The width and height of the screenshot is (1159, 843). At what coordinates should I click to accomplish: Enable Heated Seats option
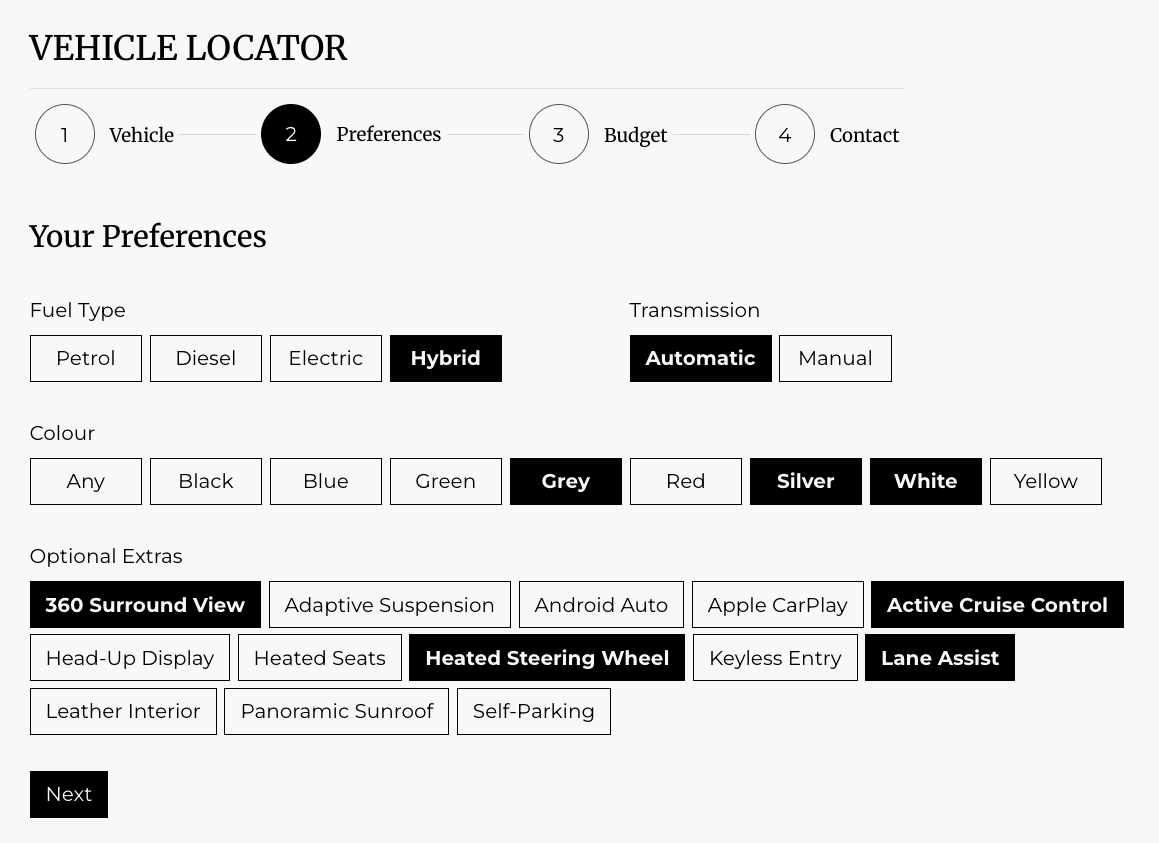[x=320, y=658]
